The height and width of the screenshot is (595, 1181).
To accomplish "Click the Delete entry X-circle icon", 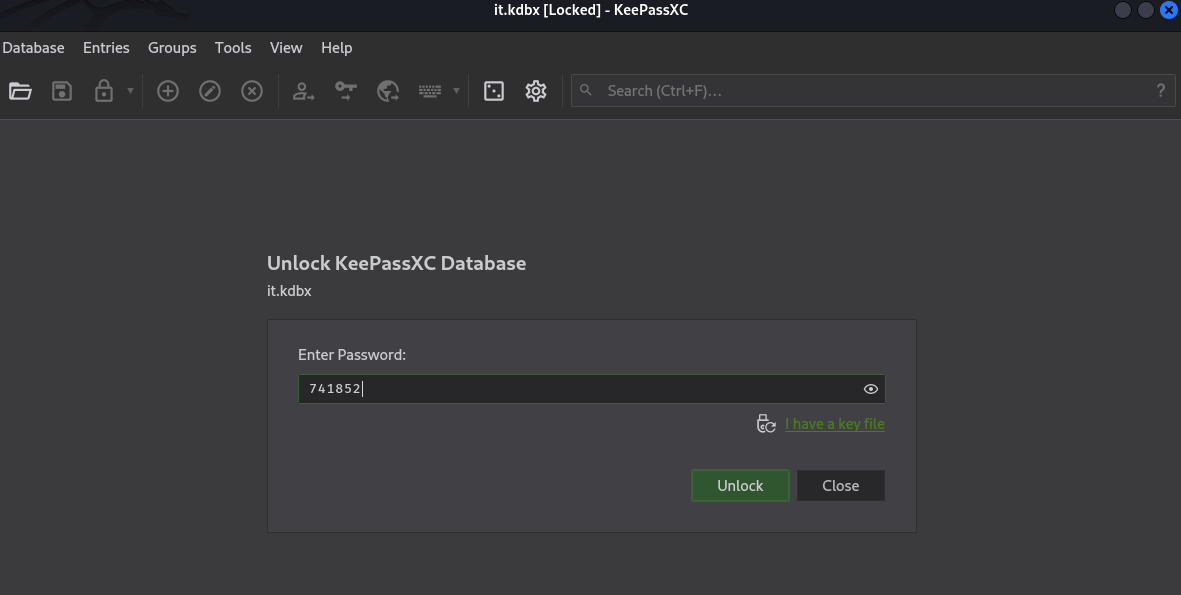I will coord(252,91).
